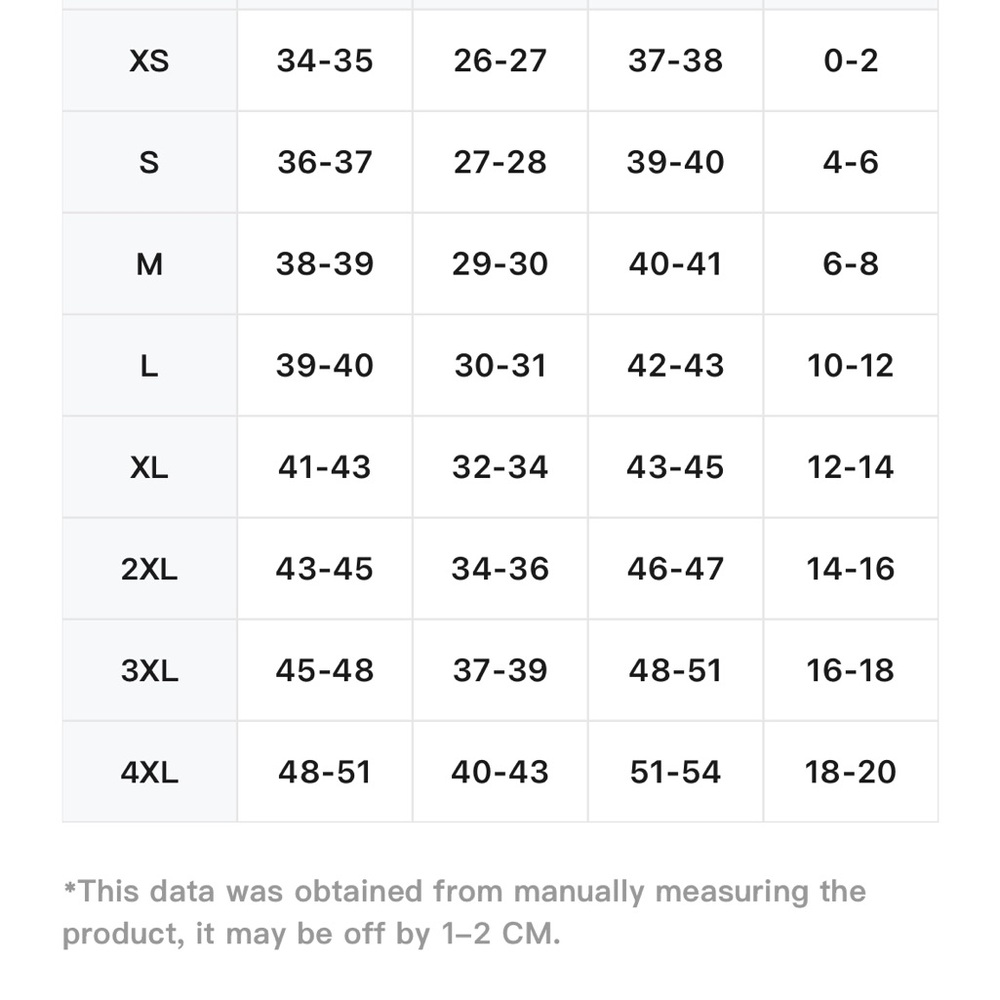Select the XS size row label

[149, 61]
